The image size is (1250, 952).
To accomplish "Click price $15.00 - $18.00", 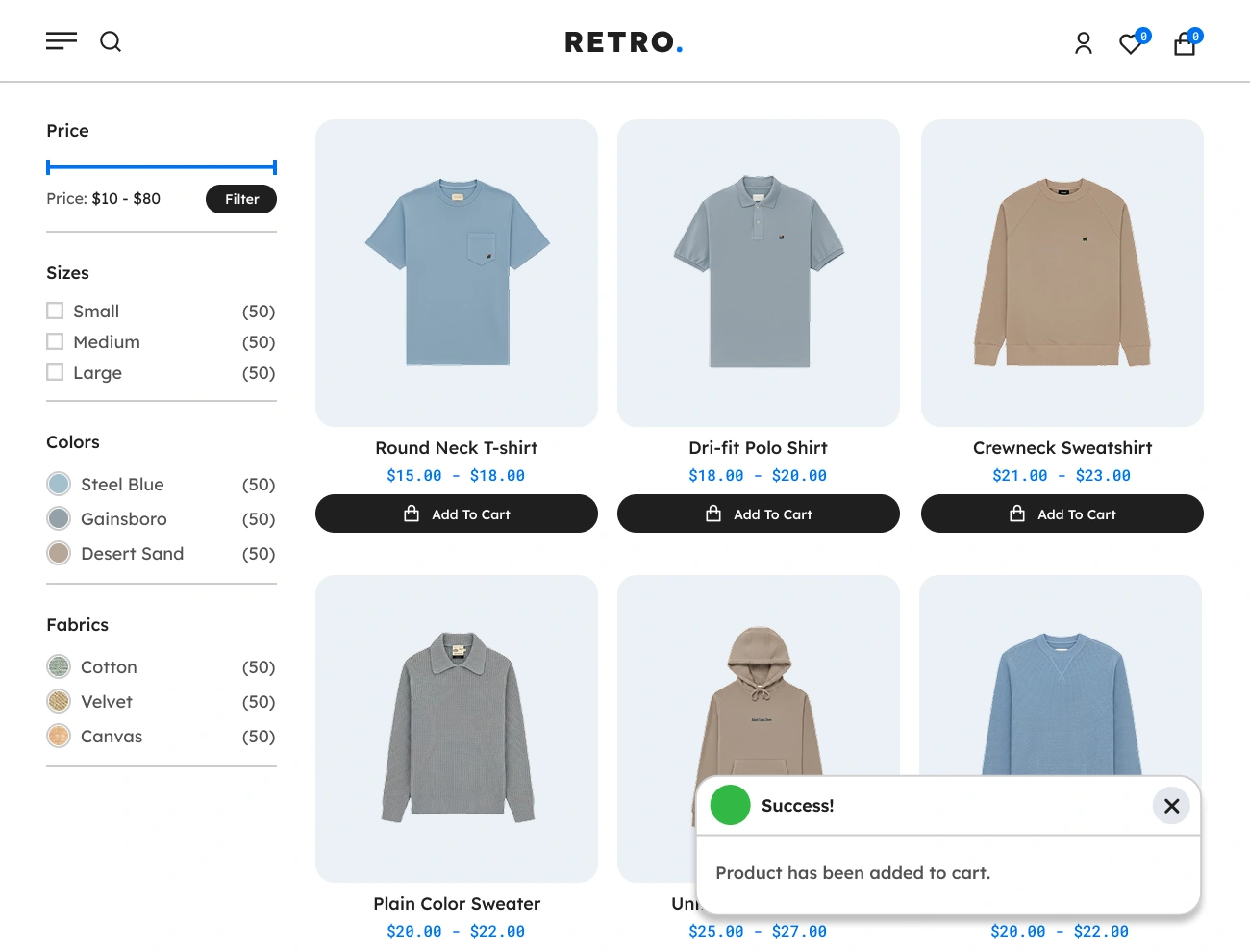I will (456, 475).
